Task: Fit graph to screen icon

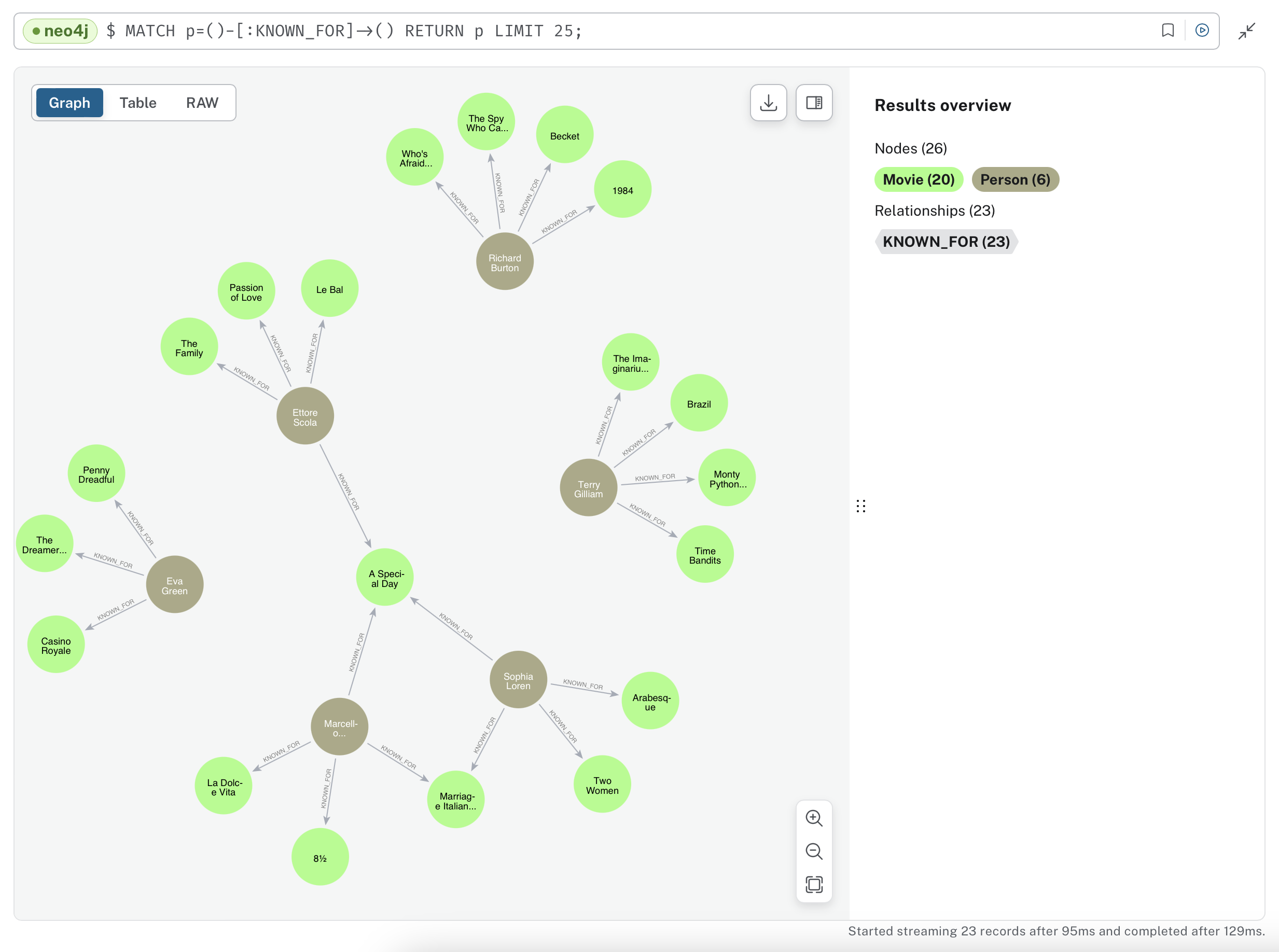Action: [x=813, y=884]
